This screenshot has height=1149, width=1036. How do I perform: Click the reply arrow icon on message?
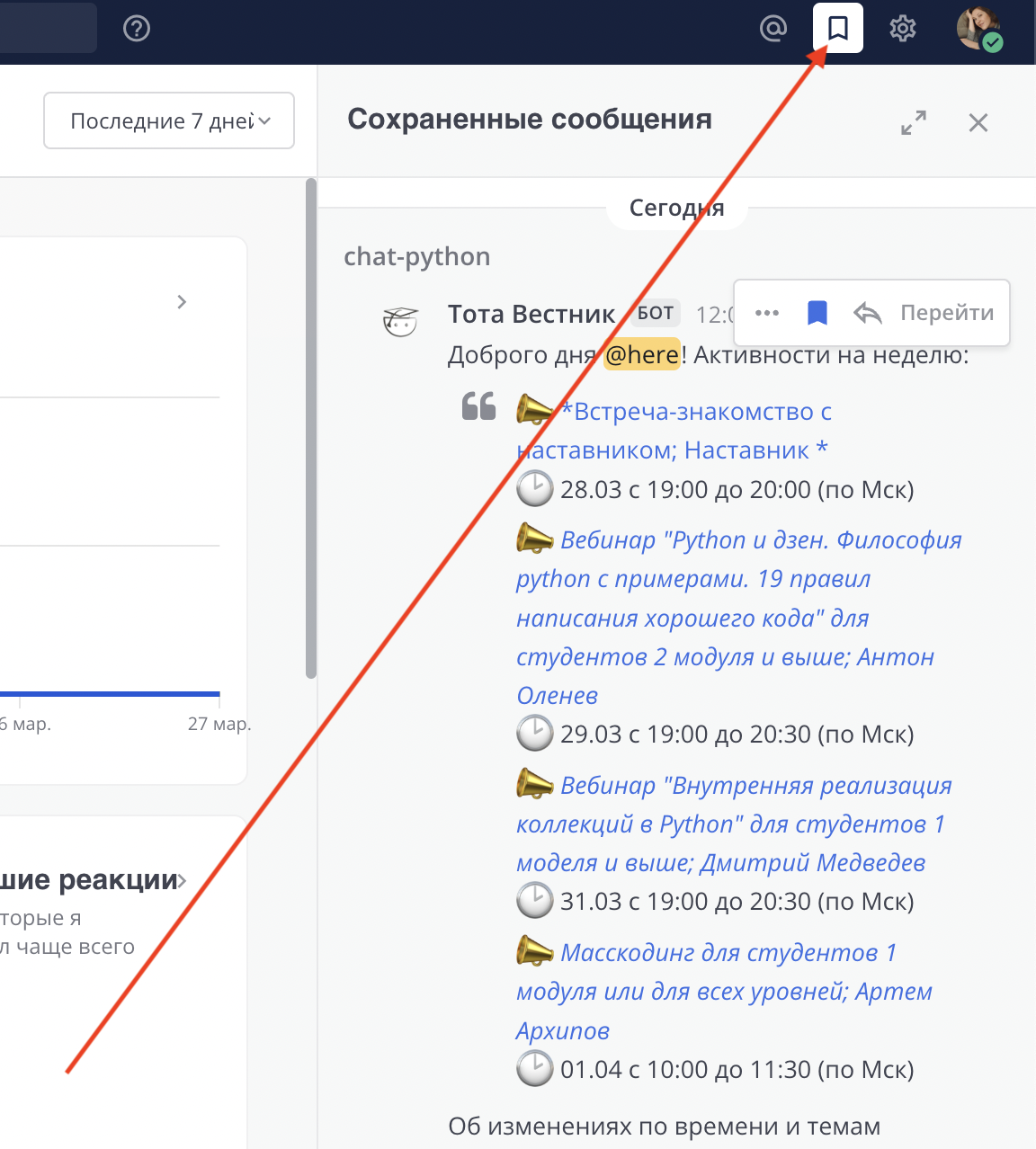tap(868, 313)
